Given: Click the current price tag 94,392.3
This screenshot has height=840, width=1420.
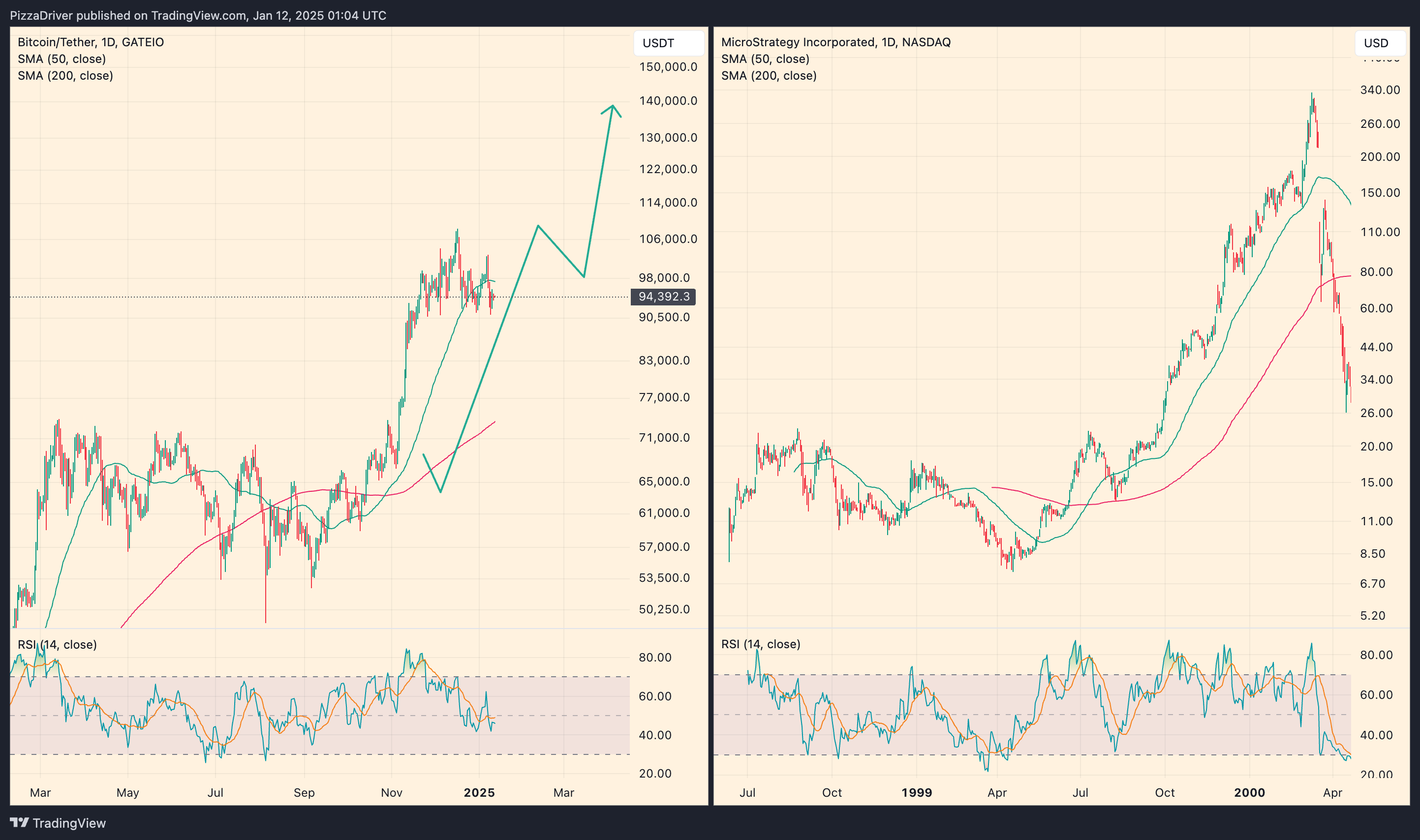Looking at the screenshot, I should click(664, 297).
